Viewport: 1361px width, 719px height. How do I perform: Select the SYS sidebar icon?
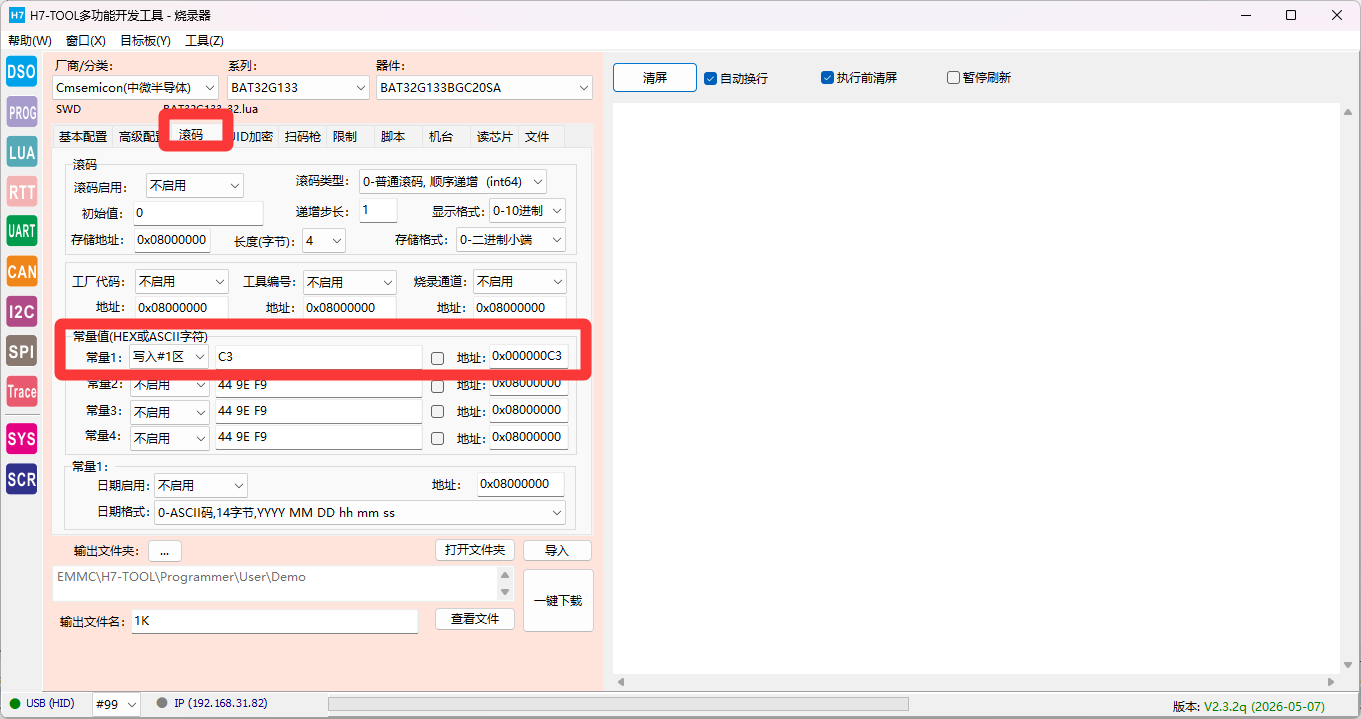click(22, 439)
